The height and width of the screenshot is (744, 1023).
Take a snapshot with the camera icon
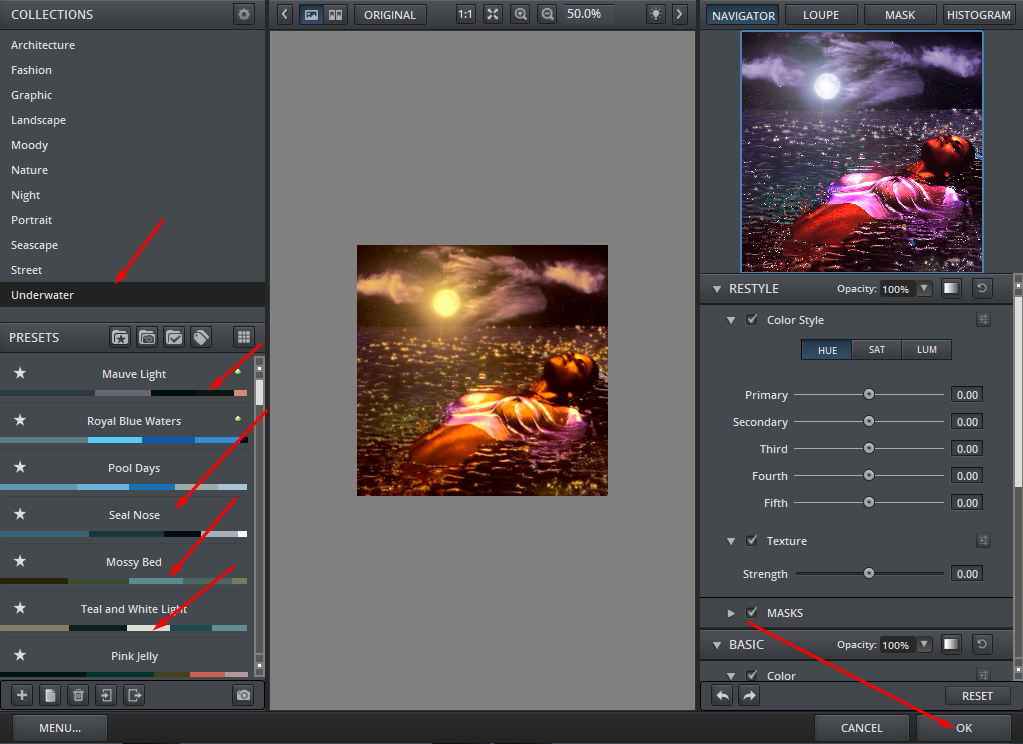click(243, 695)
